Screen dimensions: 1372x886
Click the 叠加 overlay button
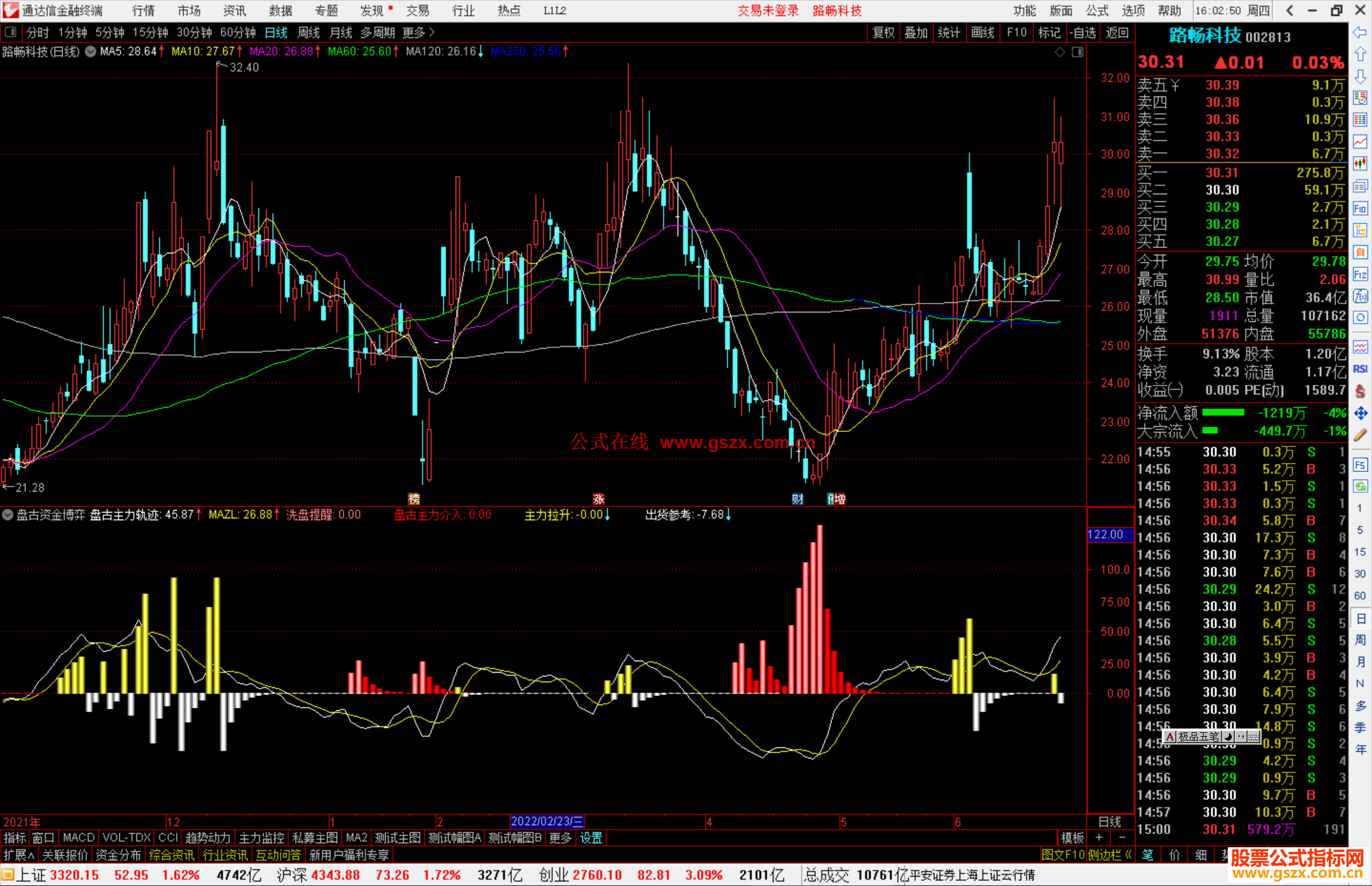(x=916, y=32)
